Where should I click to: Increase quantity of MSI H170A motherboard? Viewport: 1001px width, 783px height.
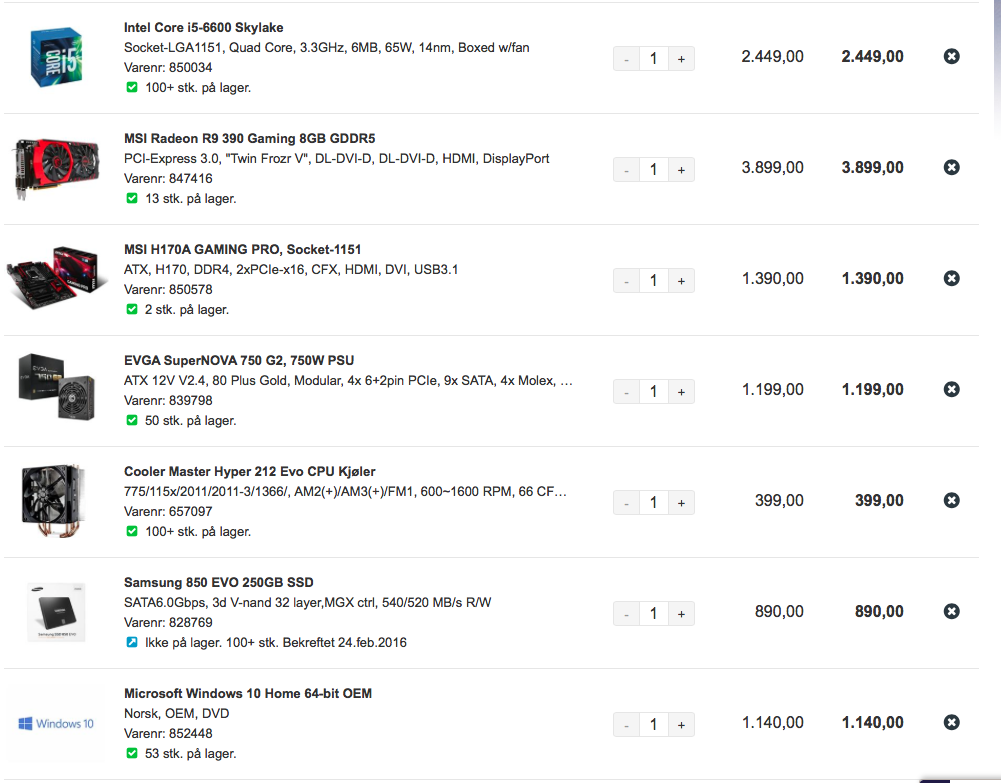click(681, 281)
